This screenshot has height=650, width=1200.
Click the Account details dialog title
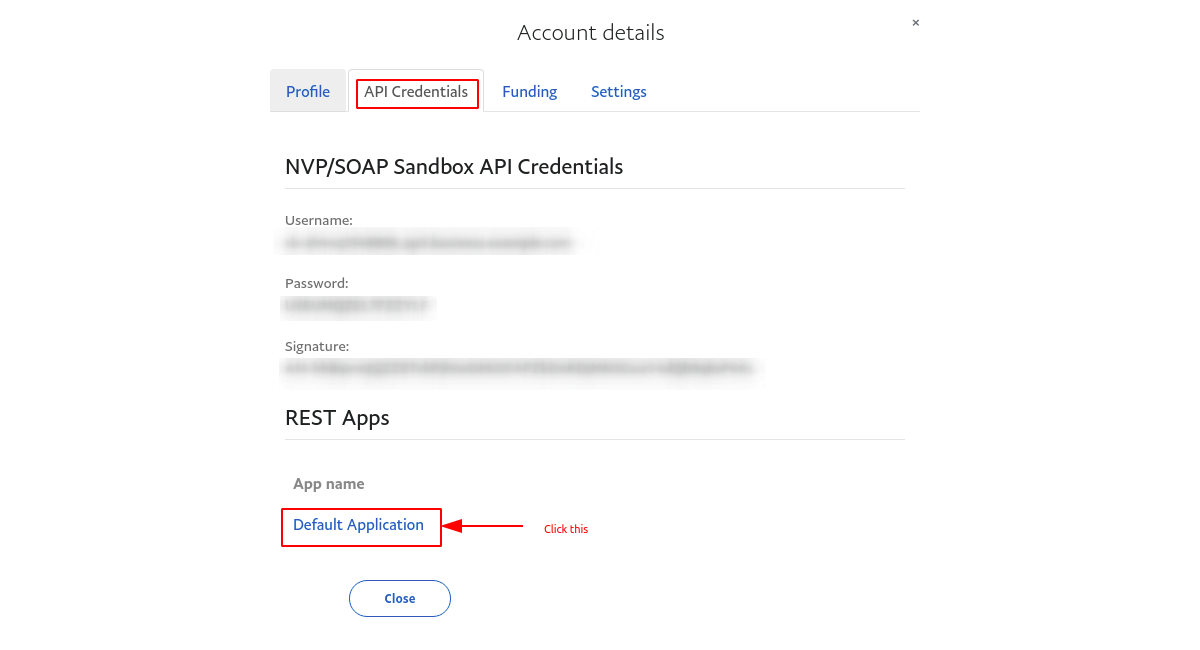pyautogui.click(x=590, y=33)
